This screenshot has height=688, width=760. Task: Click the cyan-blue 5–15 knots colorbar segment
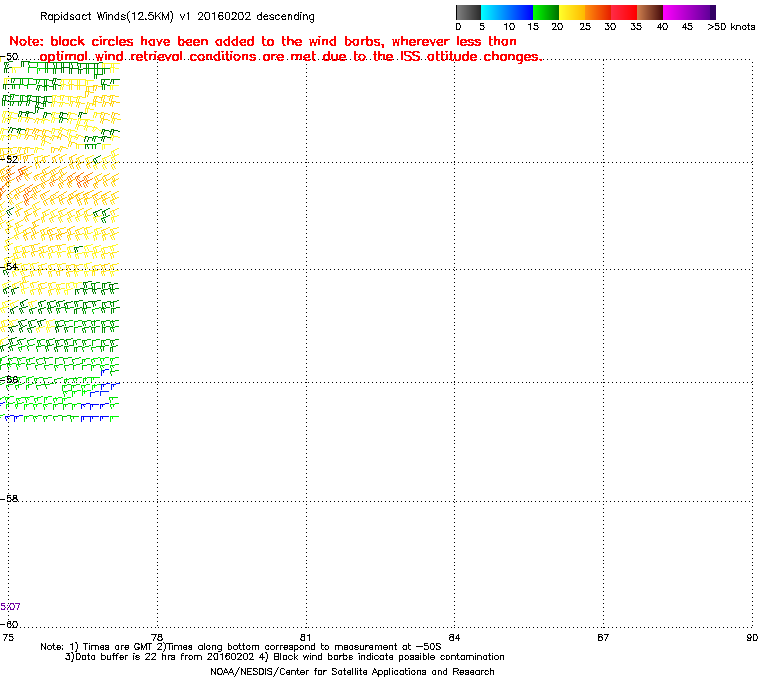click(x=507, y=12)
